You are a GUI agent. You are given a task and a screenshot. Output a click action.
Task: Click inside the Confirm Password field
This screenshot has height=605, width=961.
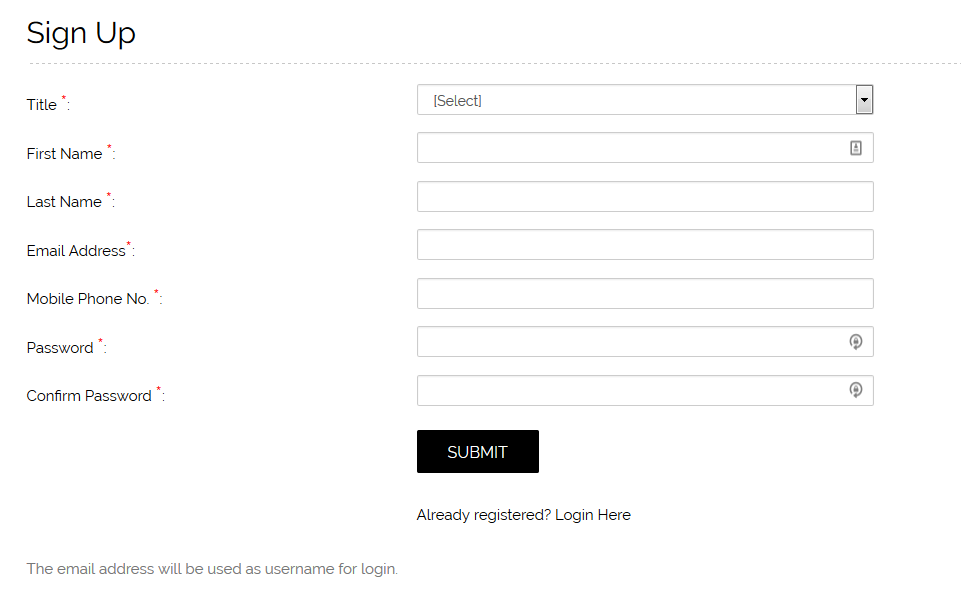tap(630, 391)
